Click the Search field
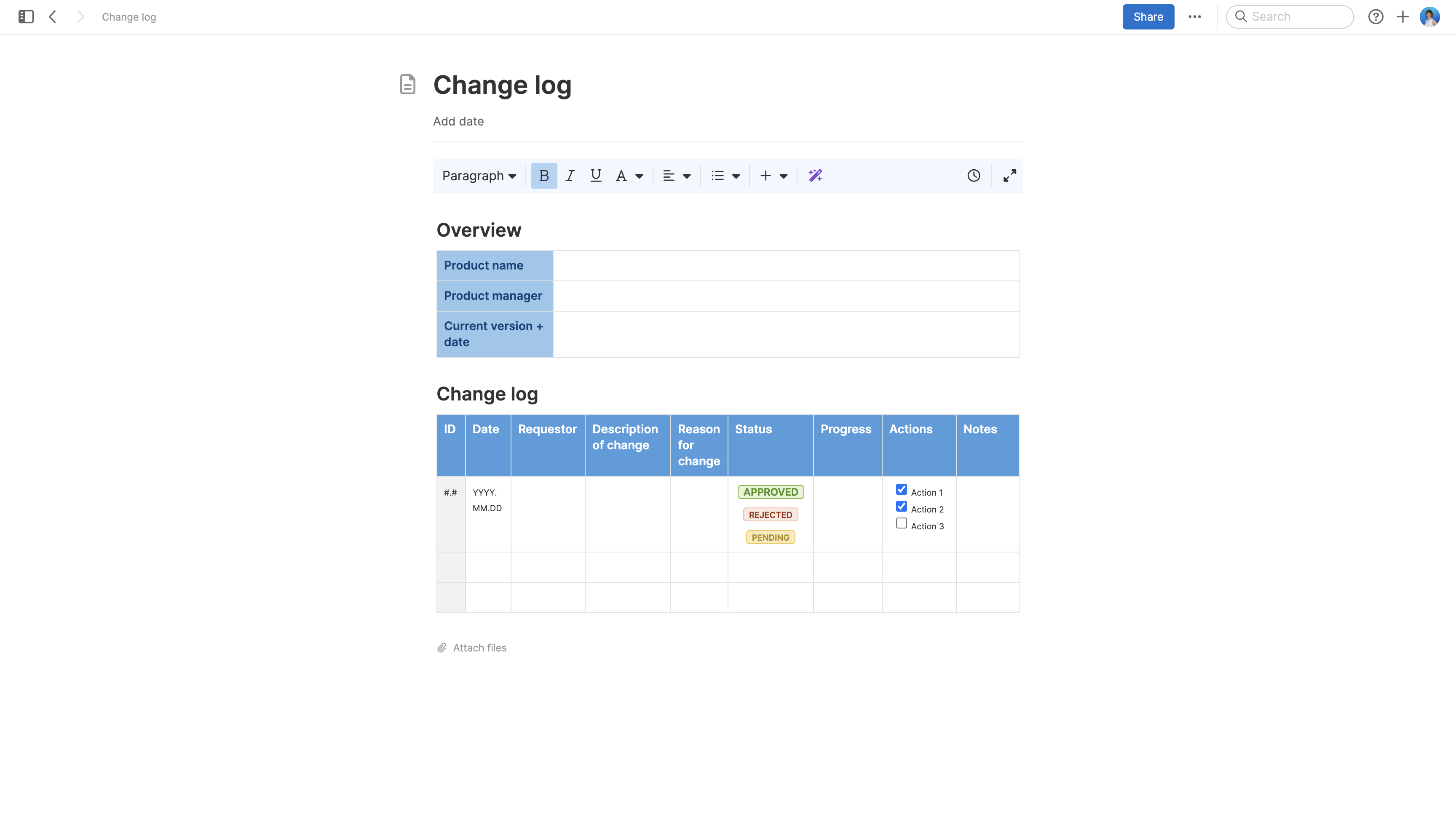 click(x=1290, y=17)
